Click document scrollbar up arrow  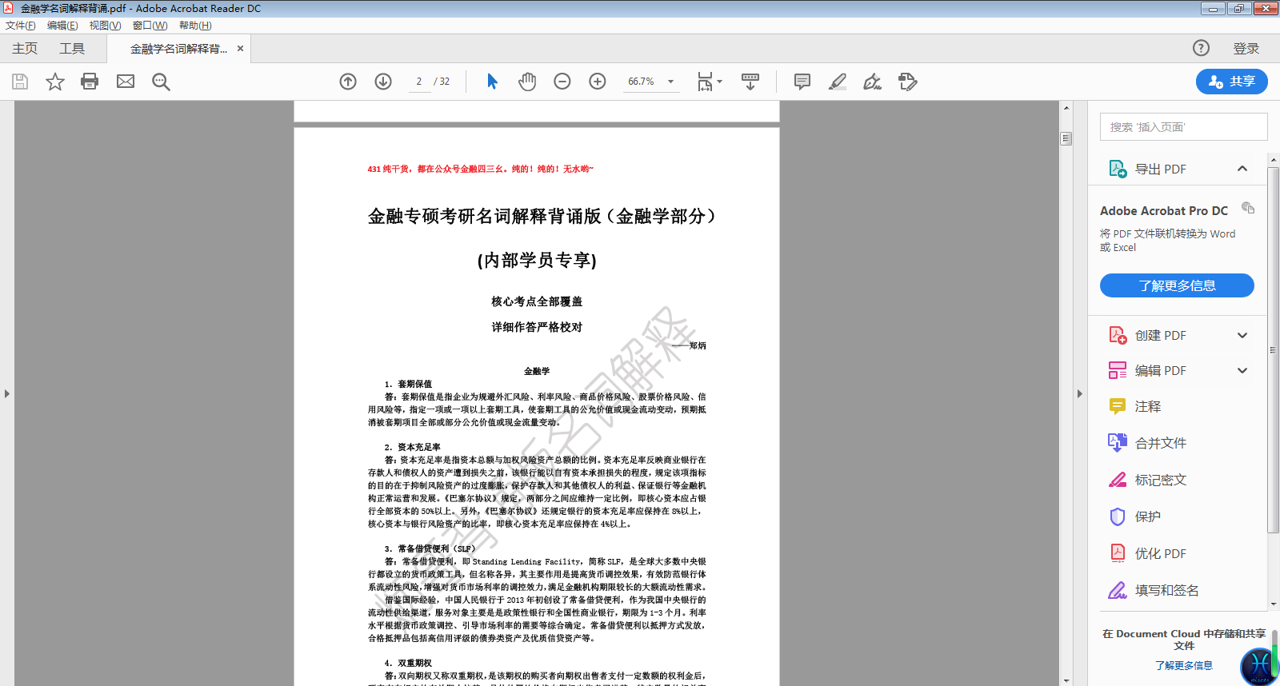point(1066,108)
